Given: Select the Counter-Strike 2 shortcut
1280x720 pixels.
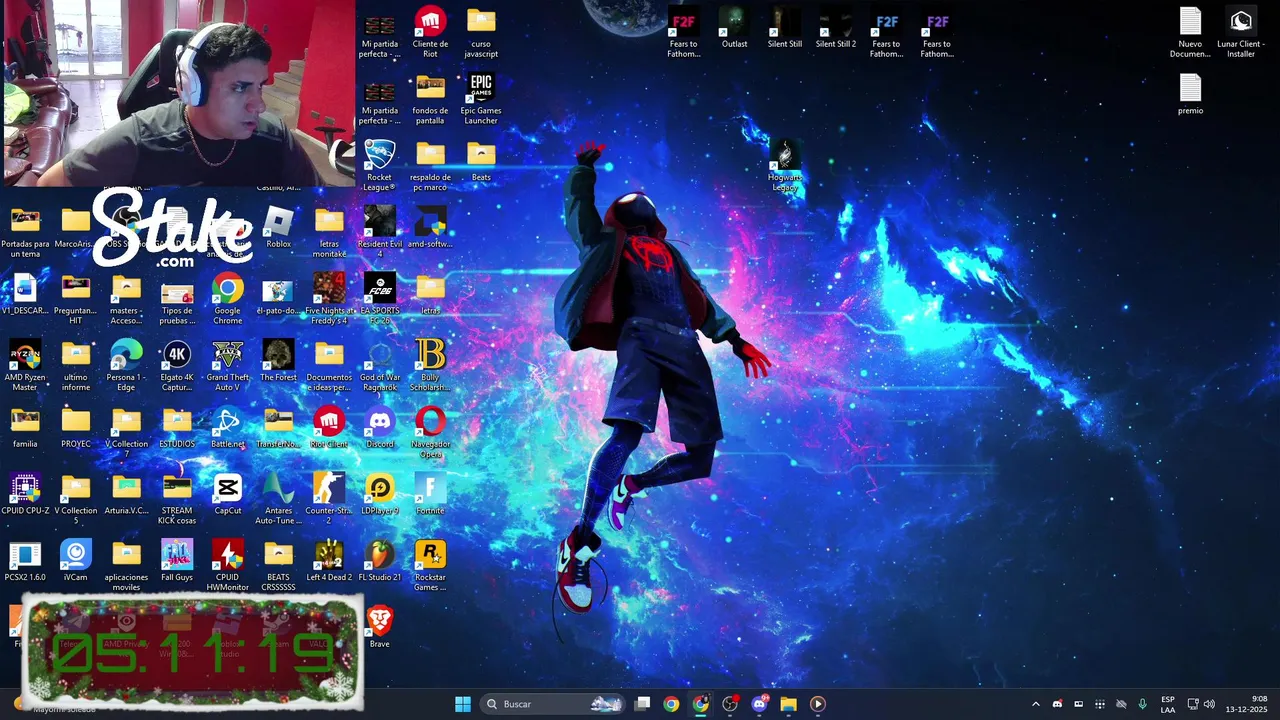Looking at the screenshot, I should (329, 499).
